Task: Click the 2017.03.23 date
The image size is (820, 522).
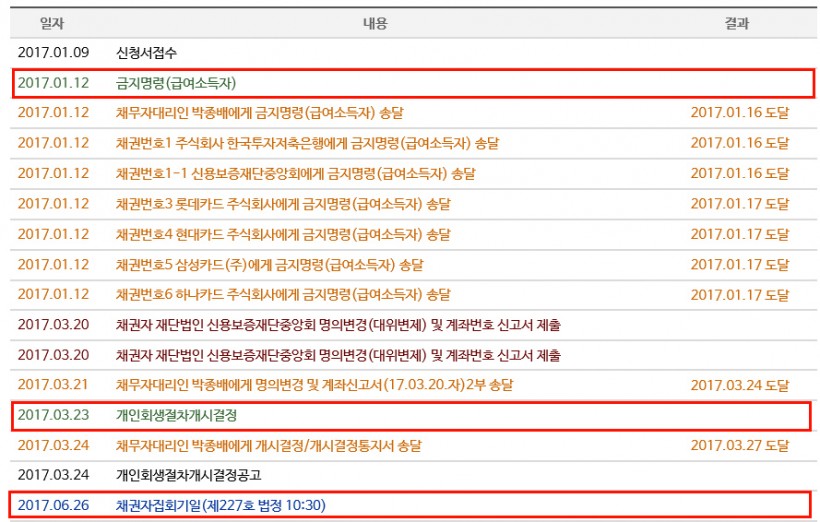Action: (53, 416)
